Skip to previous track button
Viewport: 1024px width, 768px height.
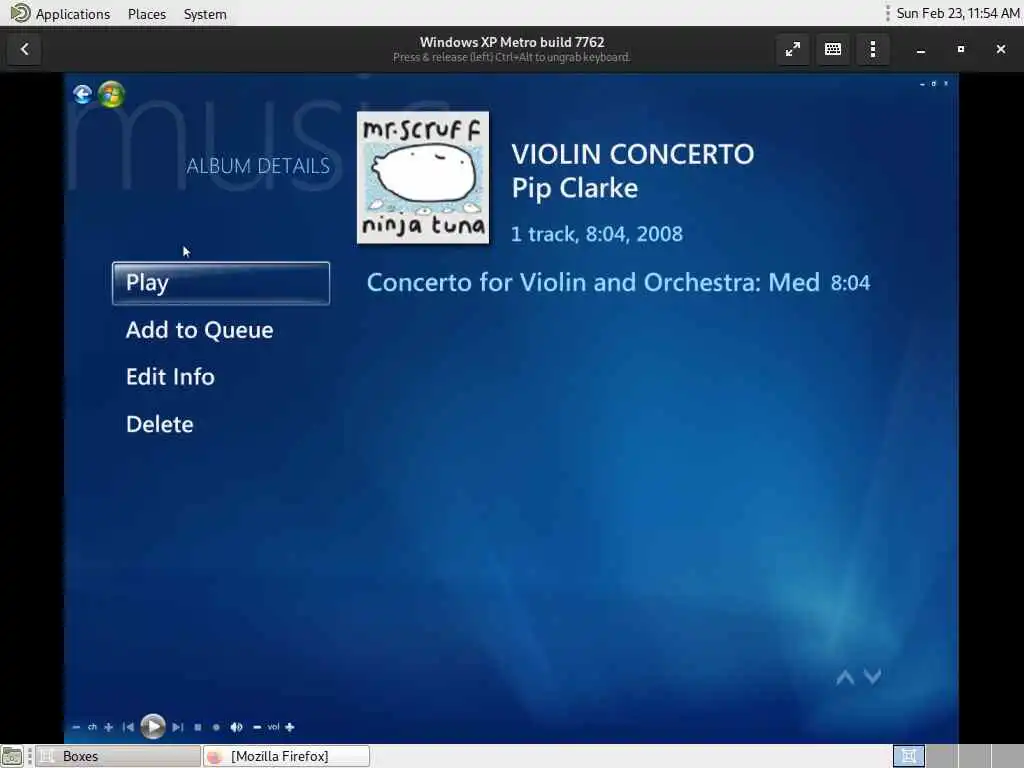[128, 727]
